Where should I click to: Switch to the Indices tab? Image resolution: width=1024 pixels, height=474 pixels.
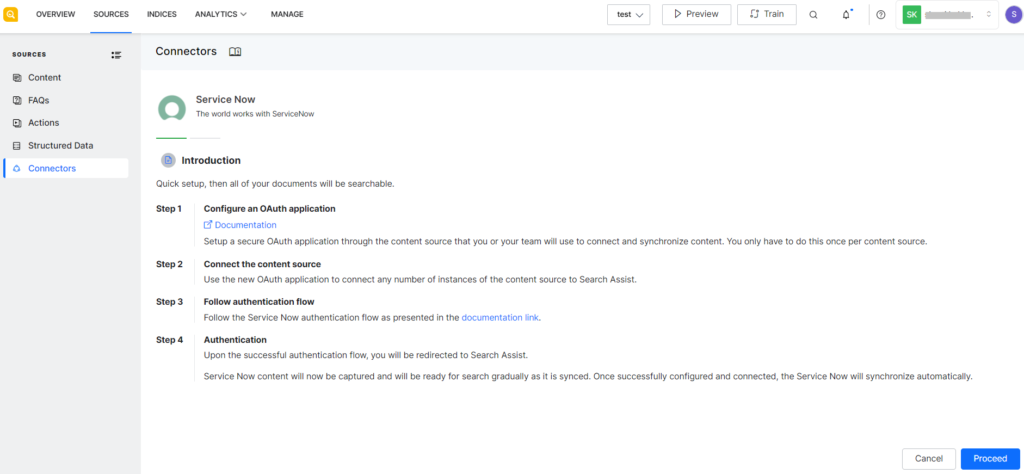click(x=161, y=14)
